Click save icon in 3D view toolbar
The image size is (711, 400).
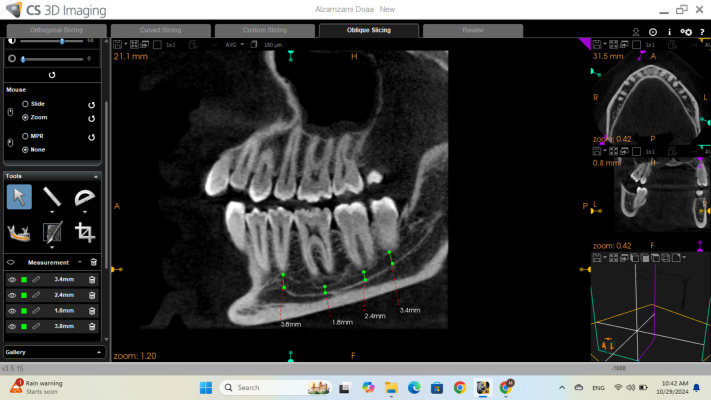pos(597,258)
